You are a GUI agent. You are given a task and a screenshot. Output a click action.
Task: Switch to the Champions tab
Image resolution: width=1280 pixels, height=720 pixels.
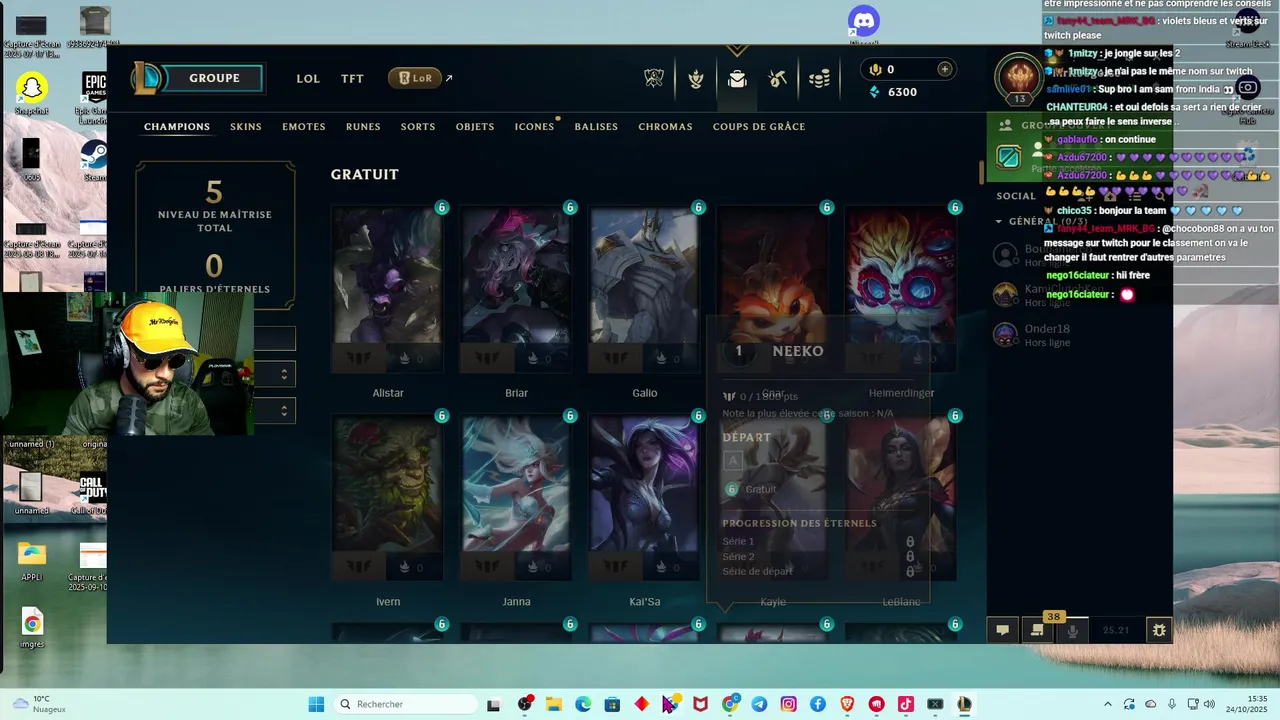(x=177, y=127)
